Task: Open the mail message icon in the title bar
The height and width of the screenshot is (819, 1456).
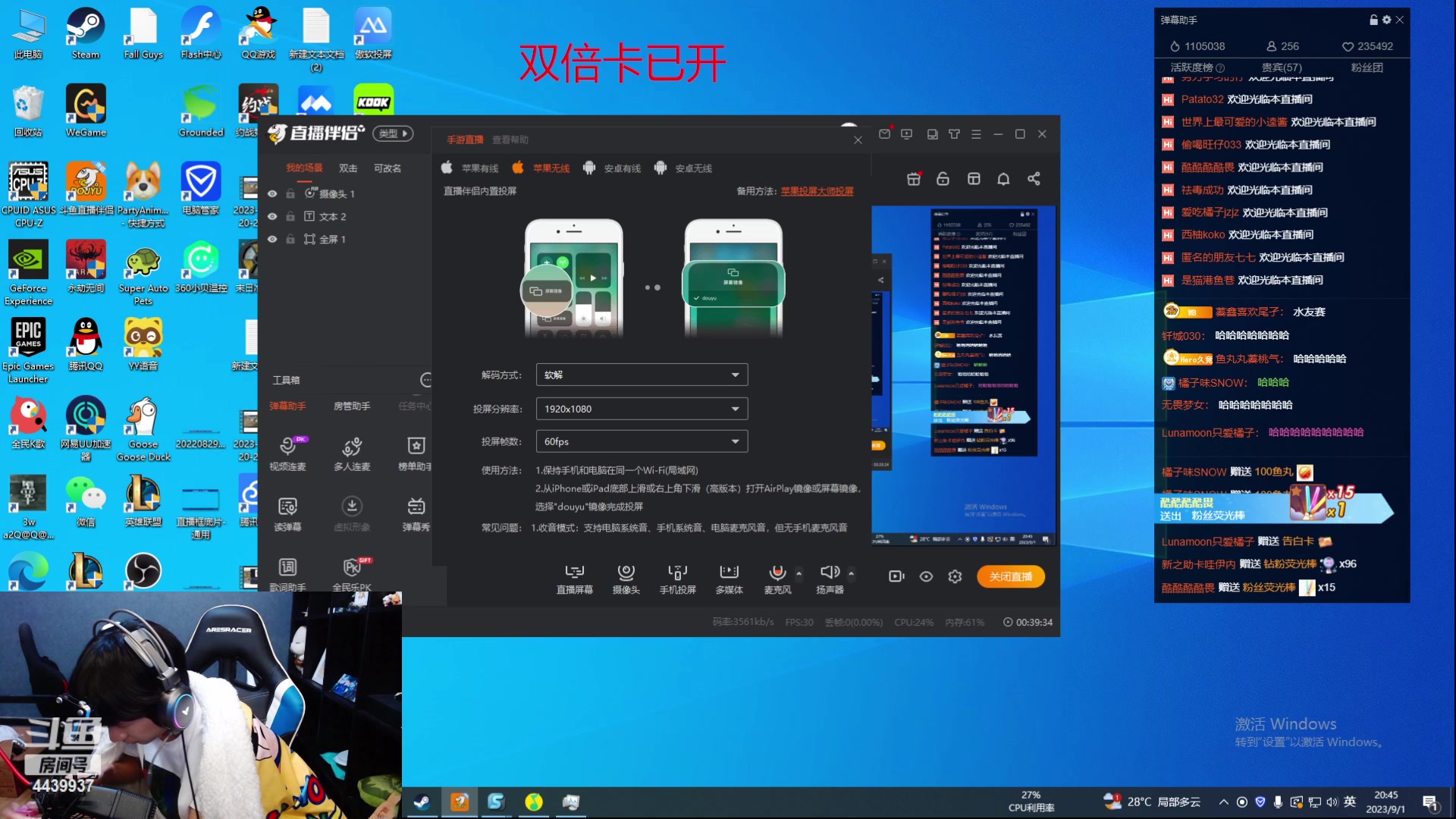Action: click(x=884, y=134)
